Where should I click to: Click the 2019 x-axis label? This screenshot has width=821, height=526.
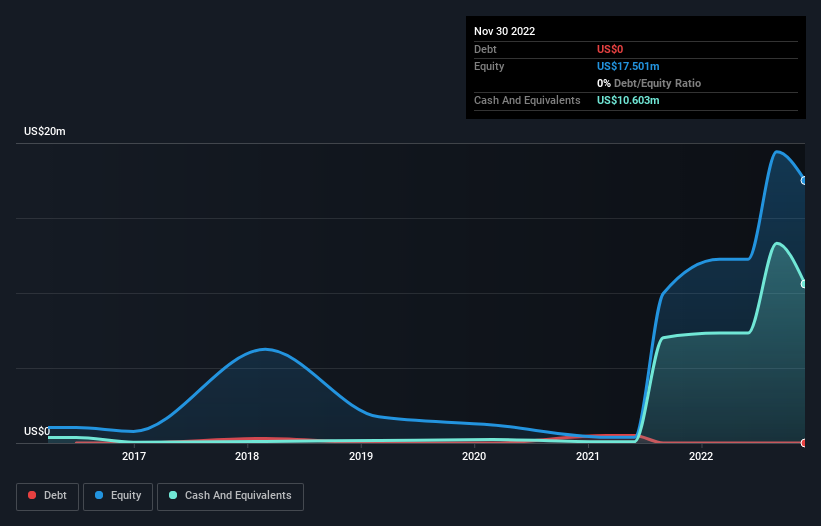pos(361,456)
